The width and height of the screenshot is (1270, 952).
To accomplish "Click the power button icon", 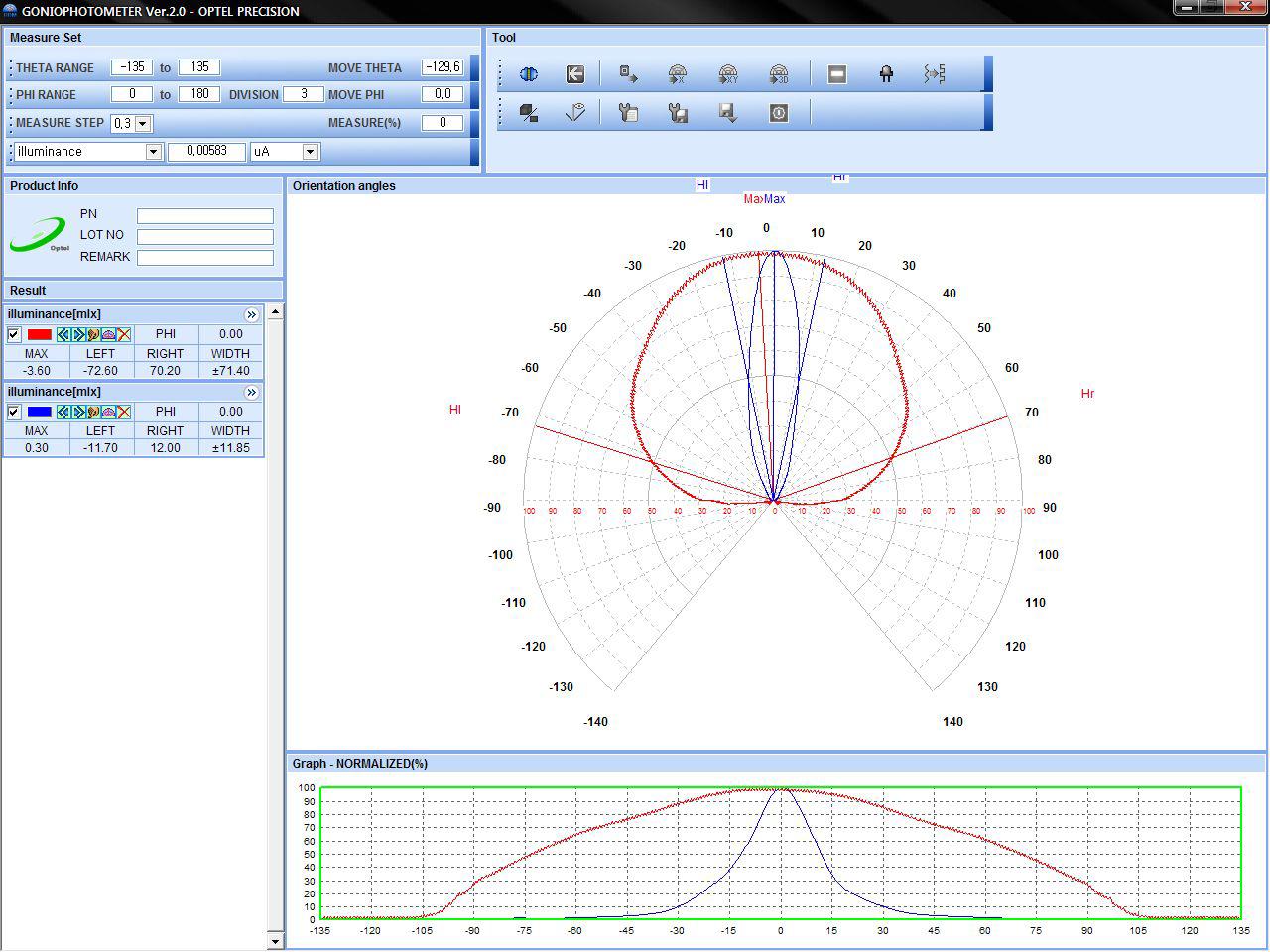I will (779, 113).
